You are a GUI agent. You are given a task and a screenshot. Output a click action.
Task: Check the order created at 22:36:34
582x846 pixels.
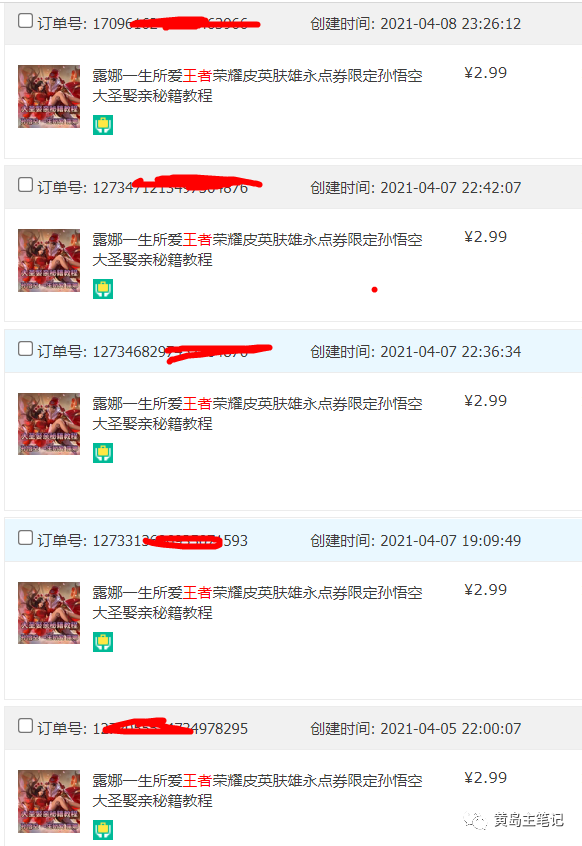point(25,349)
